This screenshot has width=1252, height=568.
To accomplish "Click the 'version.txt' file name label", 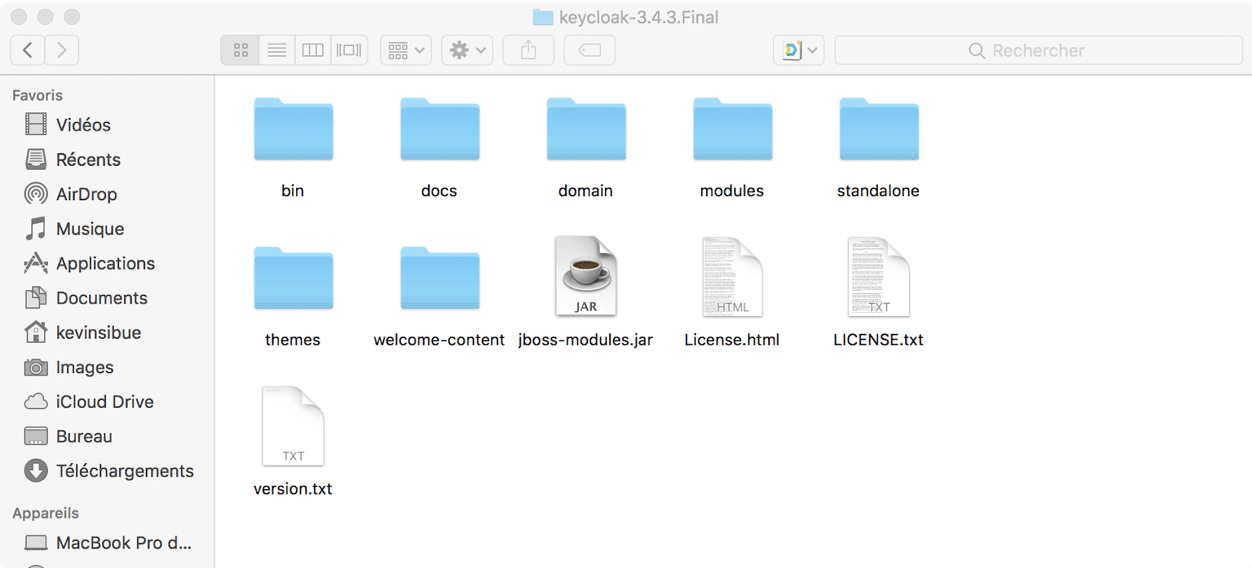I will coord(293,489).
